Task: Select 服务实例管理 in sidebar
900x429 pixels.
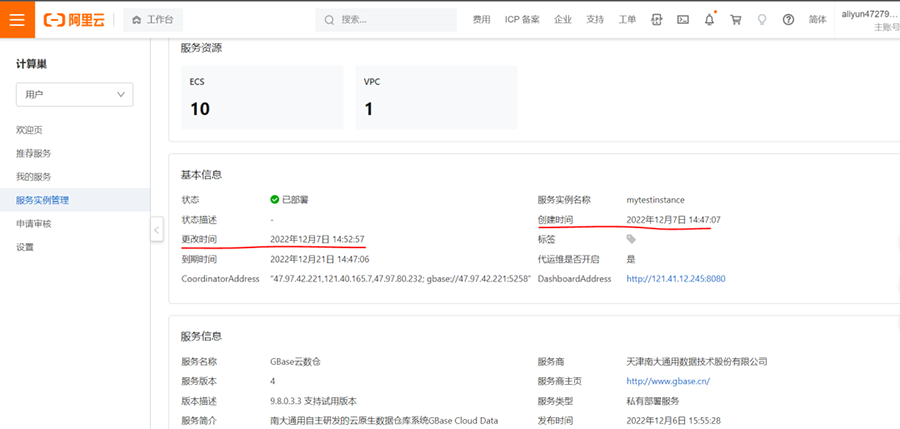Action: (x=75, y=200)
